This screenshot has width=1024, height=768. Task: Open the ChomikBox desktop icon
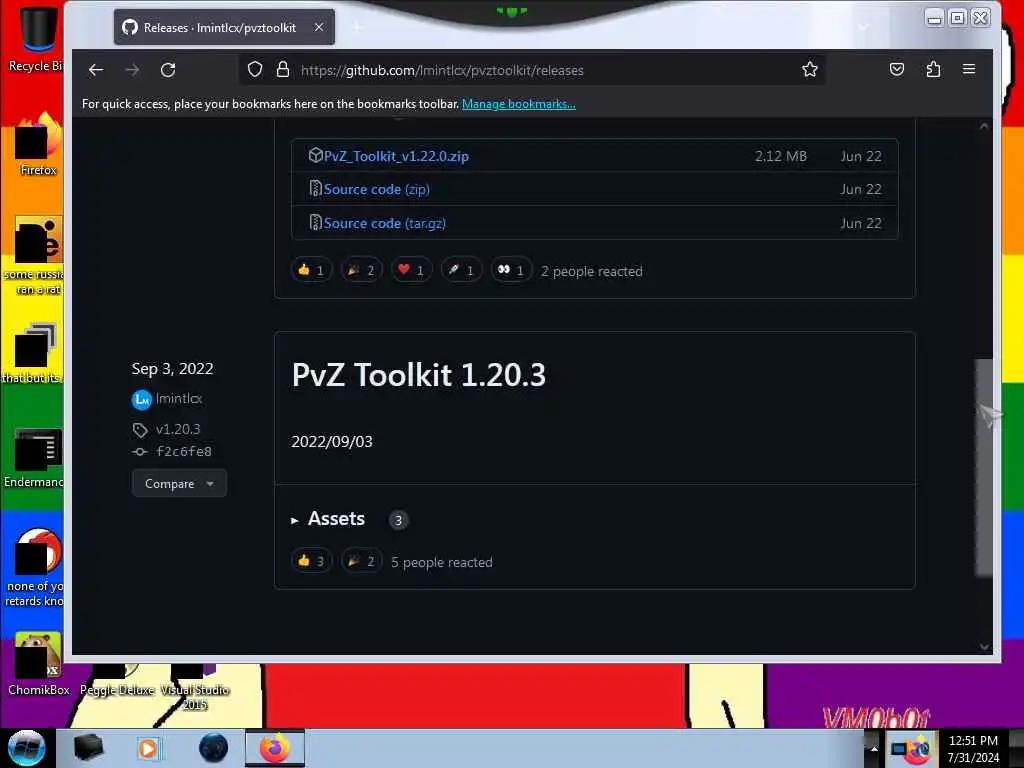[38, 664]
